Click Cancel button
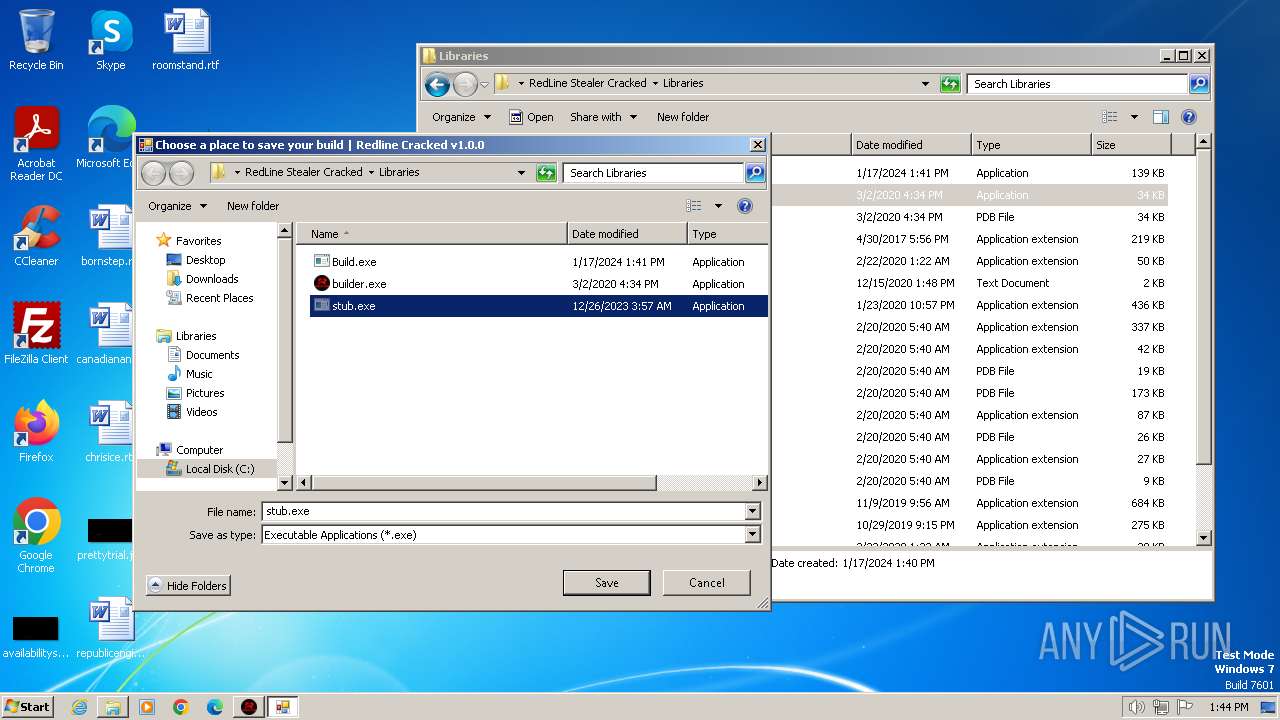 [707, 583]
